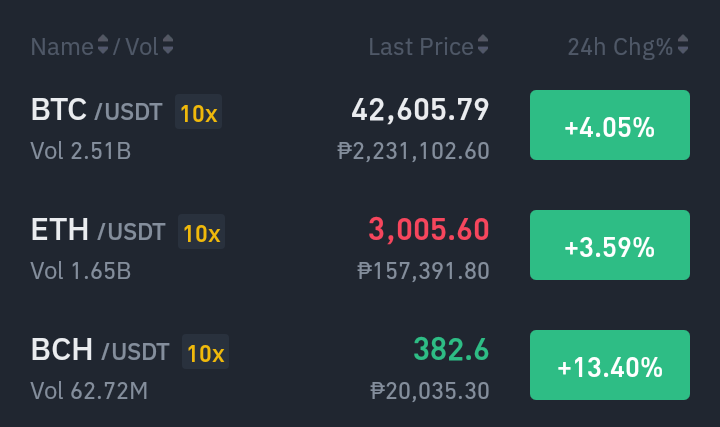Image resolution: width=720 pixels, height=427 pixels.
Task: Click the Vol column header label
Action: coord(142,46)
